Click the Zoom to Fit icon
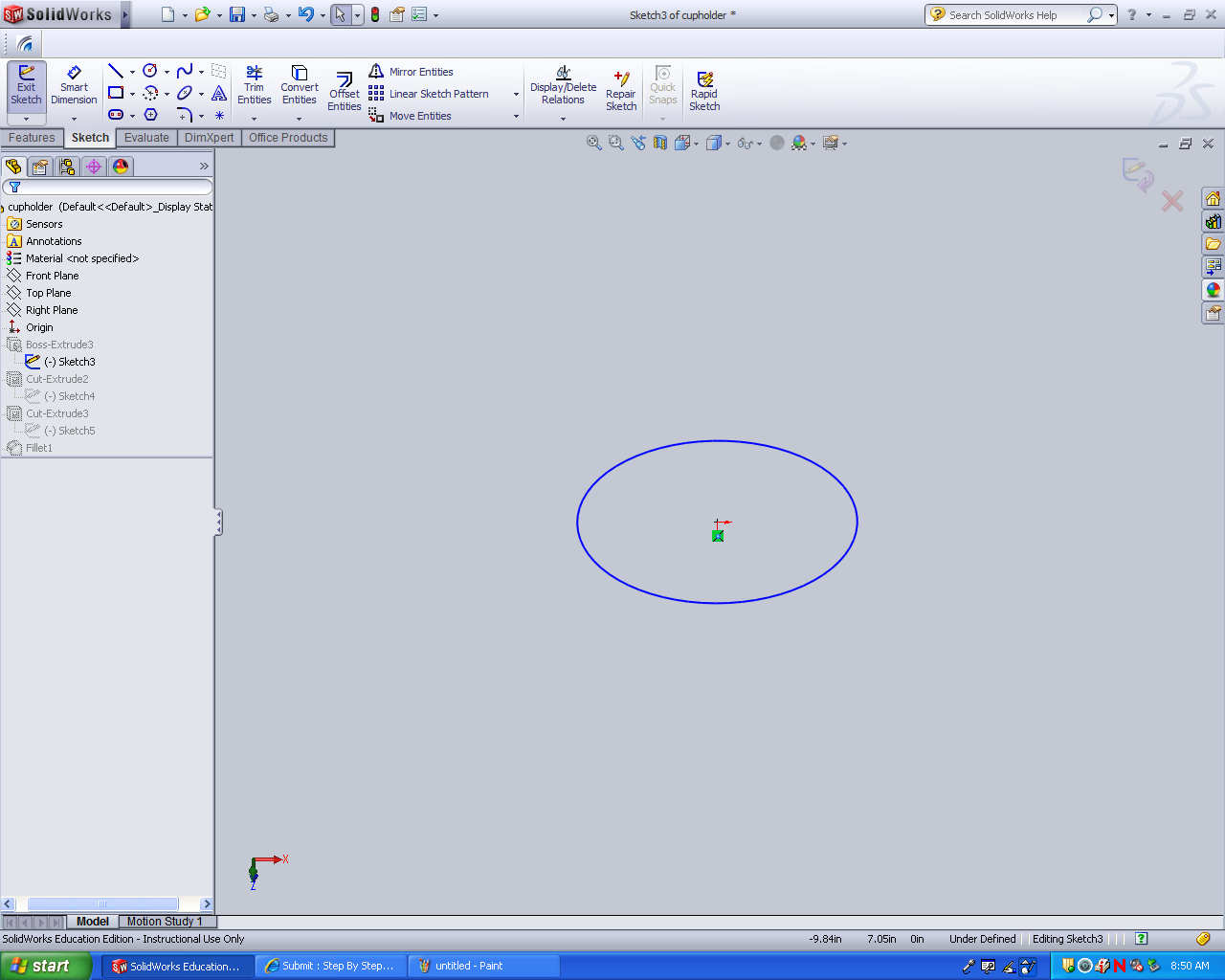Image resolution: width=1225 pixels, height=980 pixels. pos(593,143)
